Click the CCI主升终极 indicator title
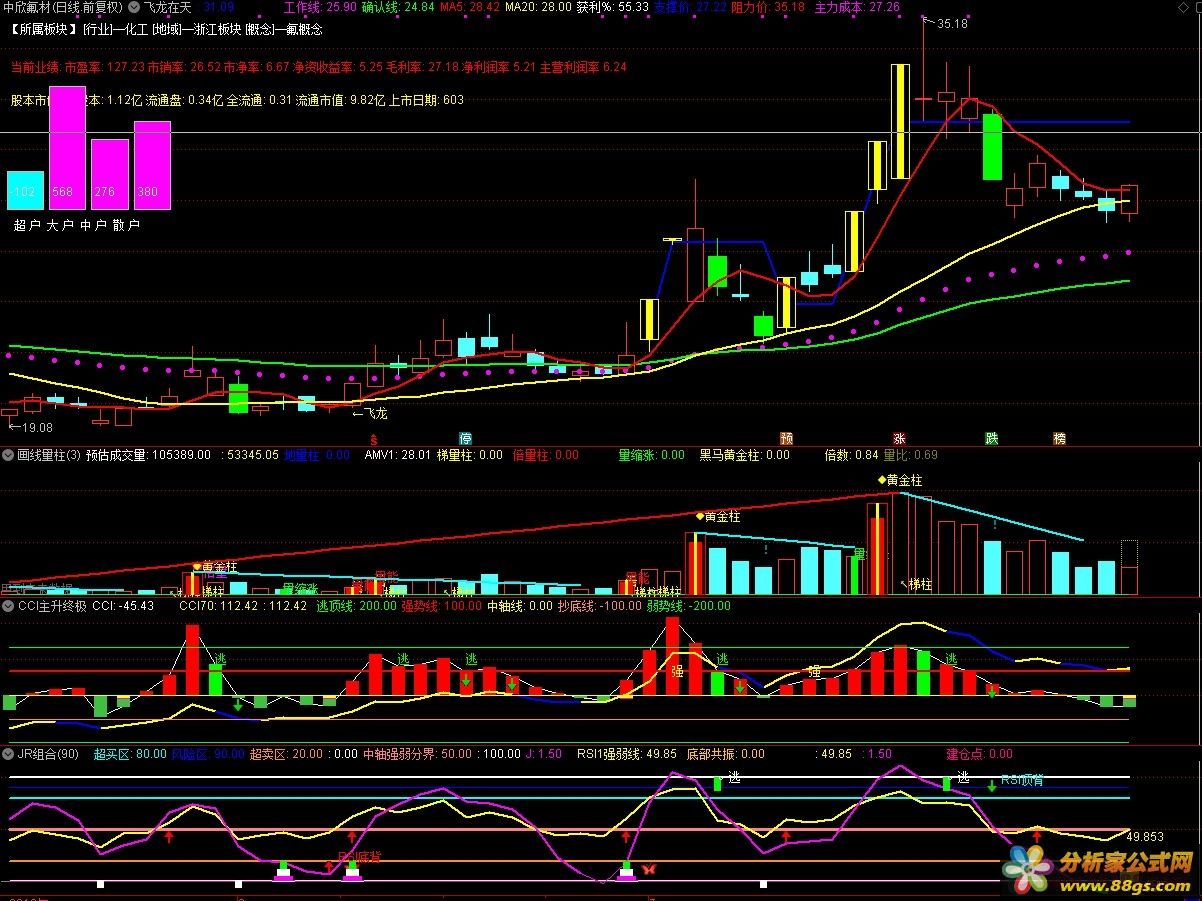The image size is (1202, 901). (x=51, y=606)
